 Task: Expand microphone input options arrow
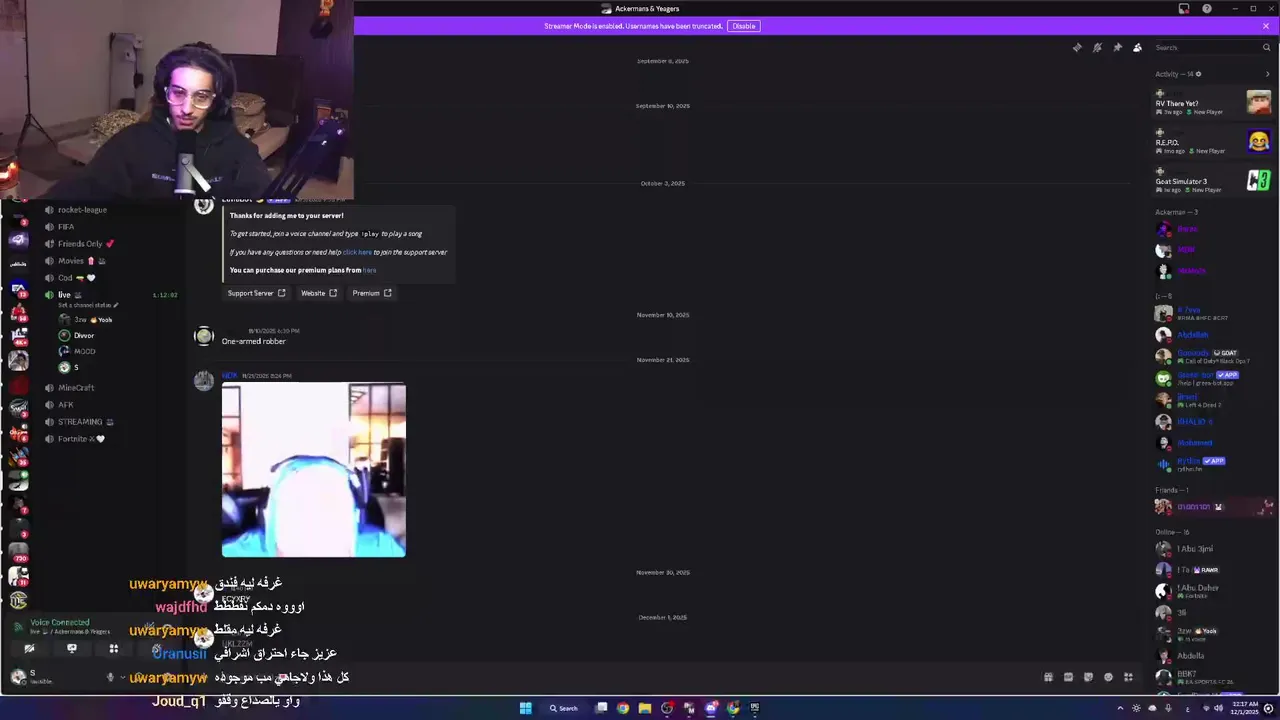(122, 677)
